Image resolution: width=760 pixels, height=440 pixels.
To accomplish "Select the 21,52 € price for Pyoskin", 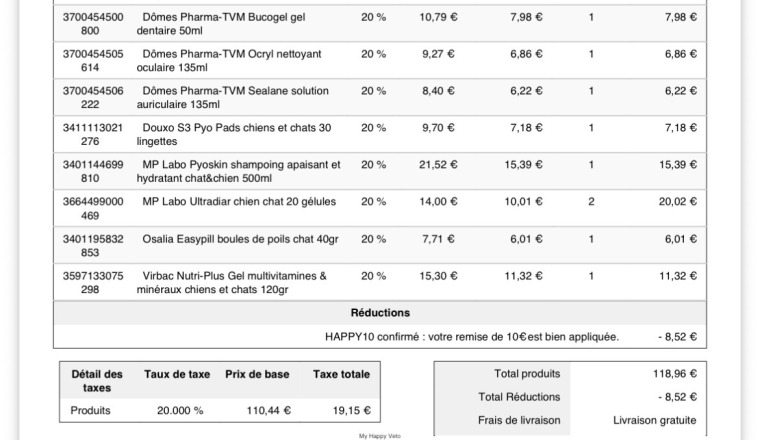I will [438, 165].
